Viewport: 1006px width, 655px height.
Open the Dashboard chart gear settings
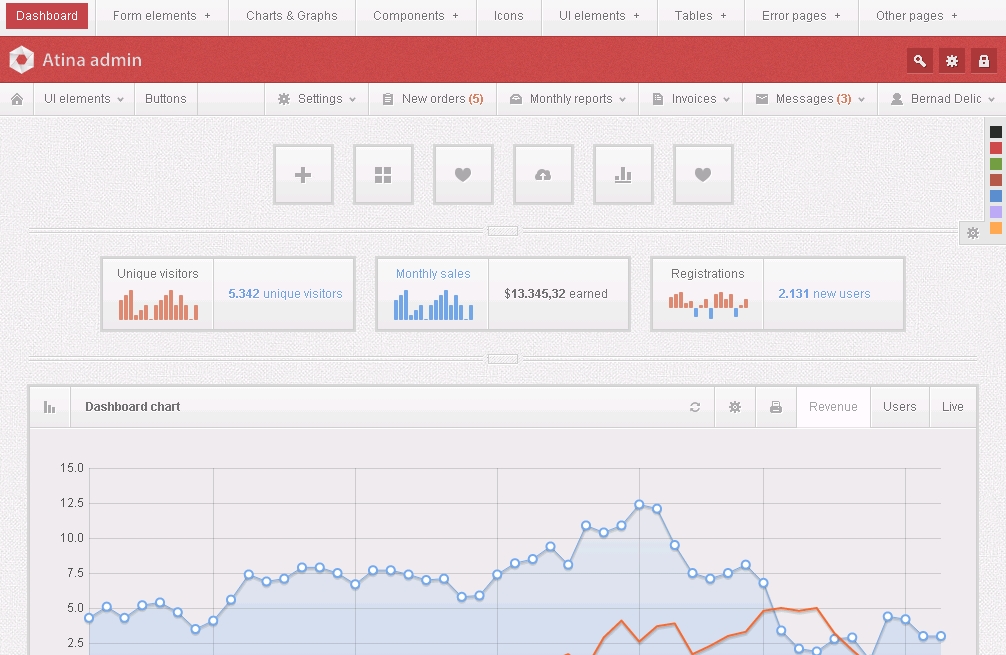[735, 407]
